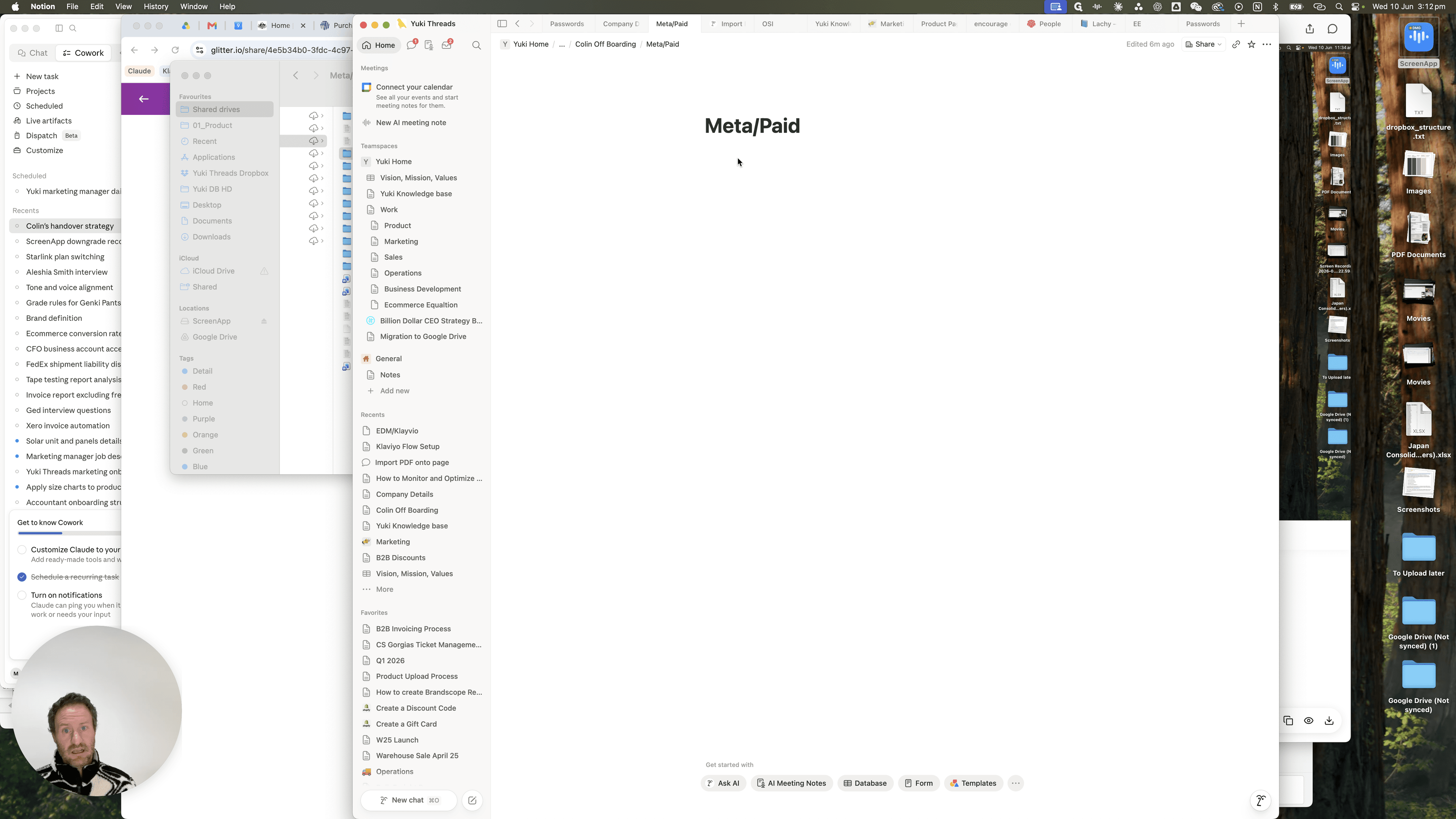Click the Templates button

(973, 783)
